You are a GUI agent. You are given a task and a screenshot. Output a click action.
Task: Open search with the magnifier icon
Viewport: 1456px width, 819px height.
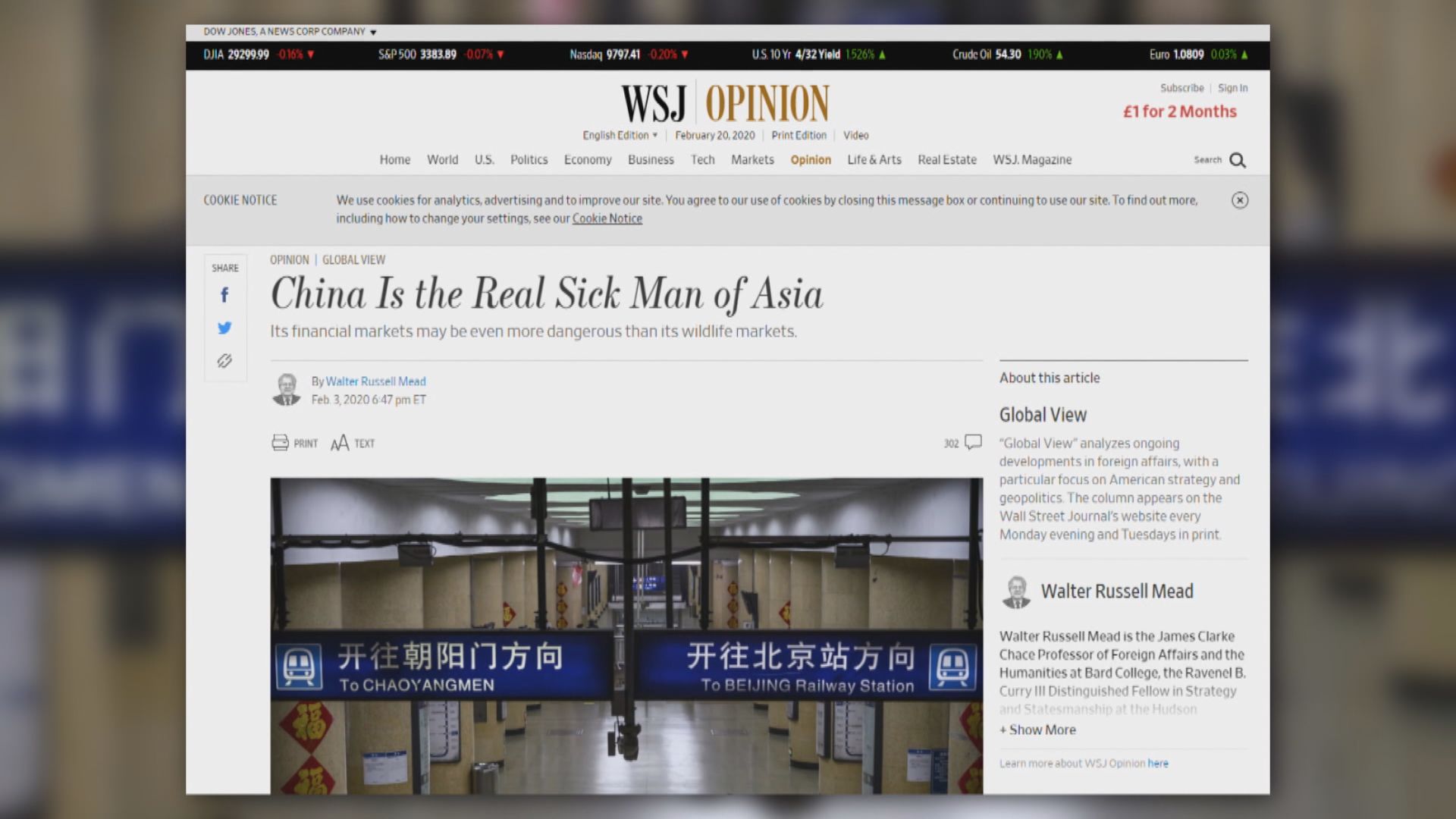[x=1238, y=160]
